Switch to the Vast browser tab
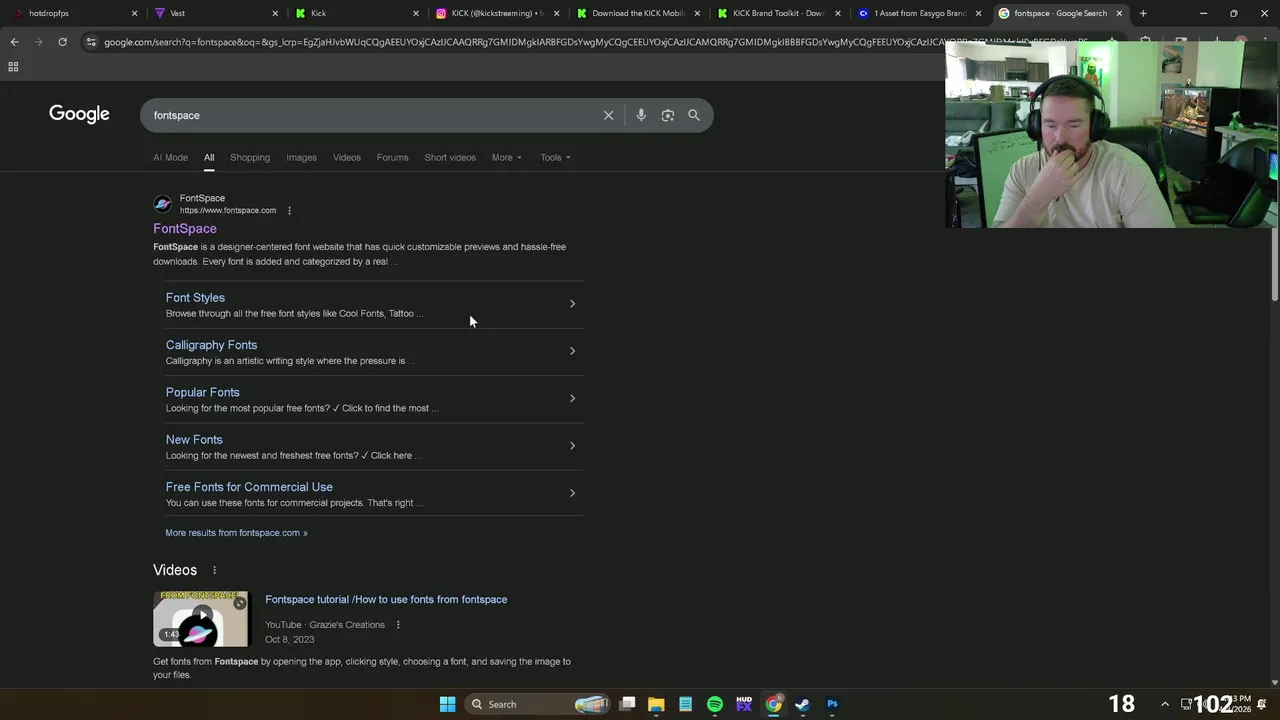This screenshot has width=1280, height=720. click(x=215, y=13)
